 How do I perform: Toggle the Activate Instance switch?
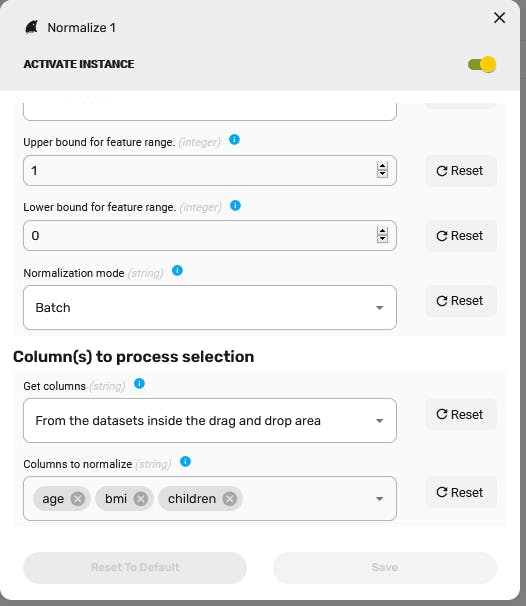click(482, 64)
